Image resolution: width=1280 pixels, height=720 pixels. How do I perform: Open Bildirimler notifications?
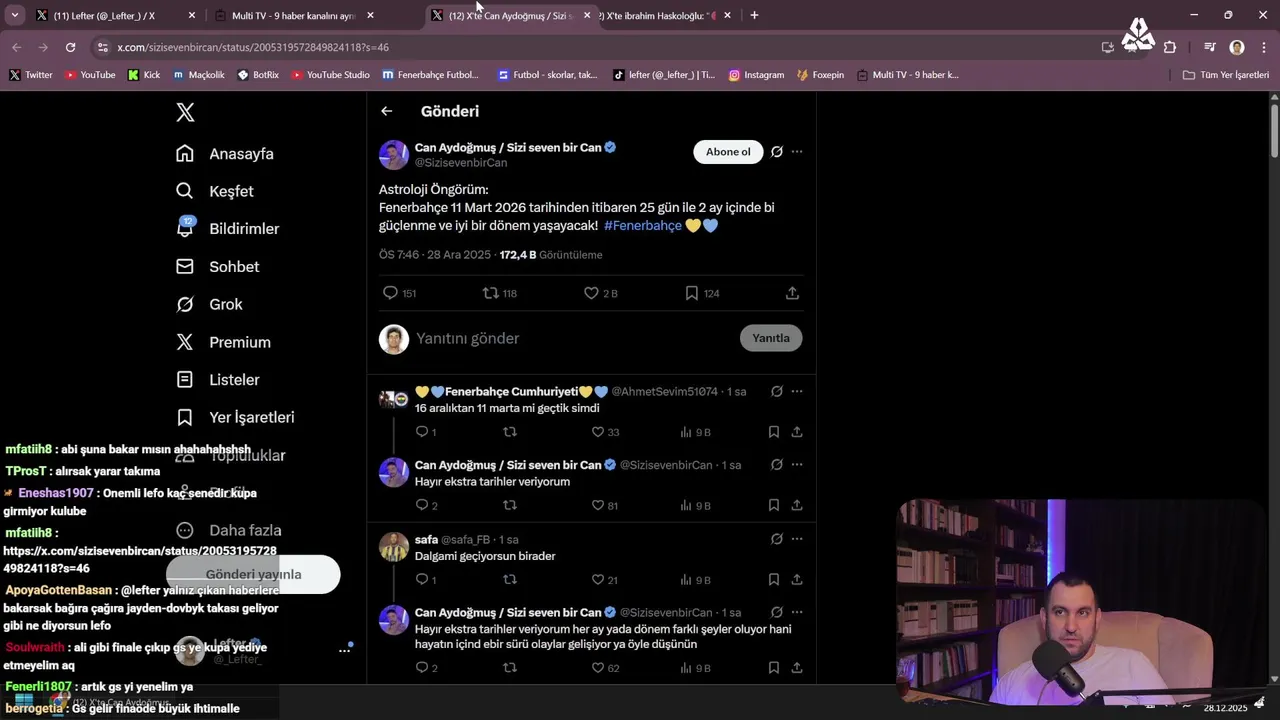(x=228, y=228)
